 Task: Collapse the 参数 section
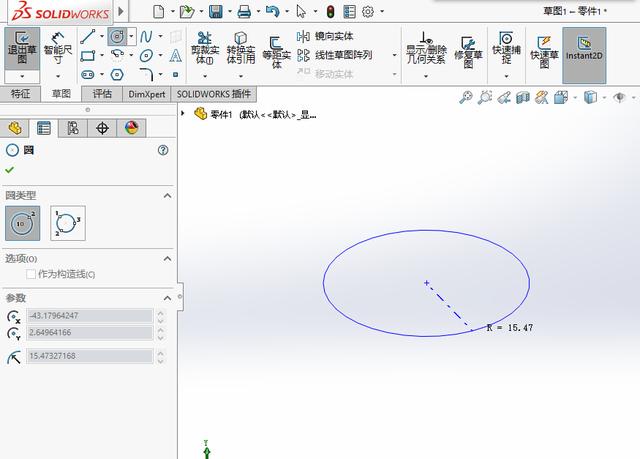tap(167, 298)
